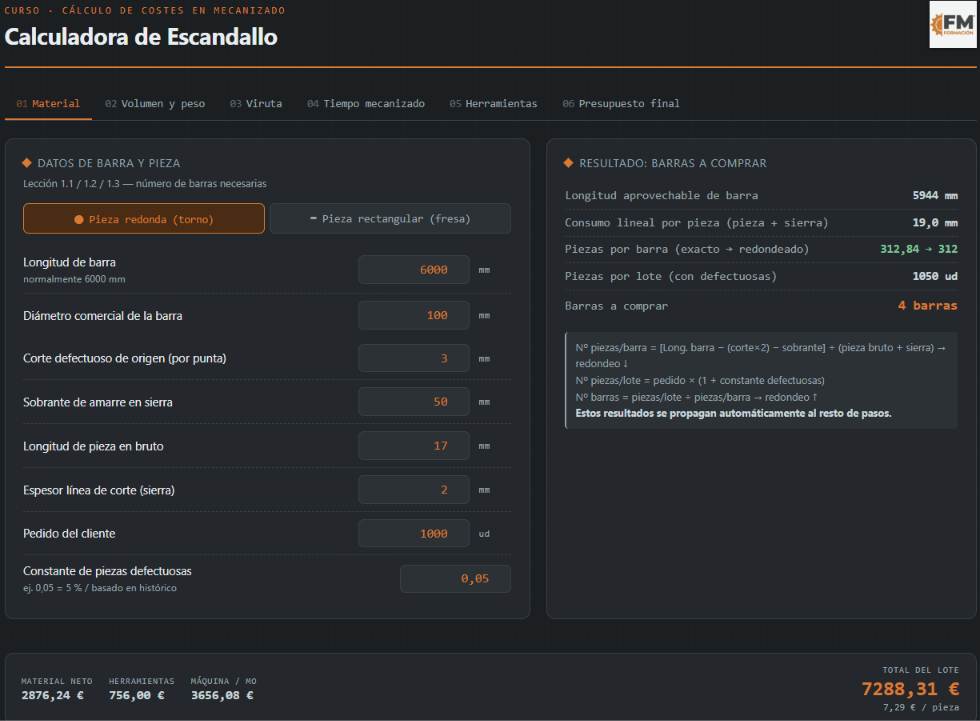This screenshot has height=721, width=980.
Task: Switch to 05 Herramientas tab
Action: [x=493, y=104]
